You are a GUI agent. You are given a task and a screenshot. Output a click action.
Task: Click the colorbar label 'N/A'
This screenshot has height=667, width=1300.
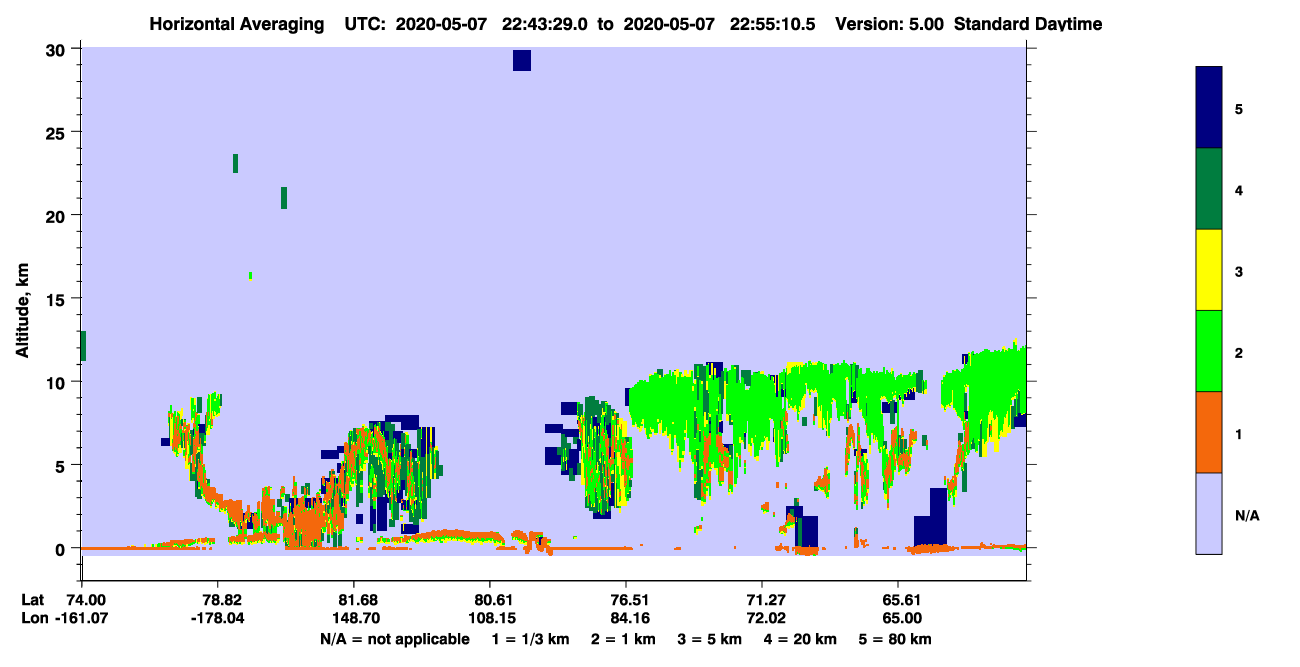[1246, 516]
